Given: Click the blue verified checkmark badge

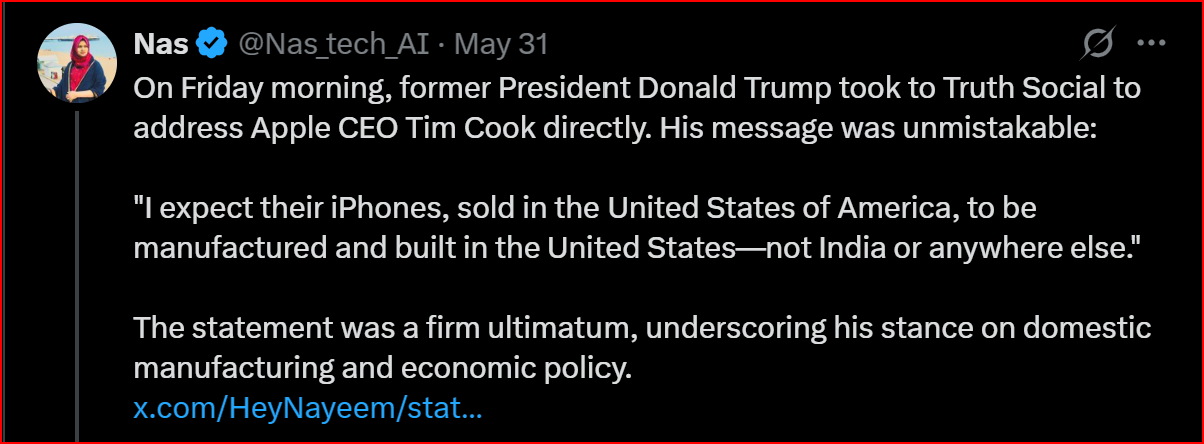Looking at the screenshot, I should (210, 44).
